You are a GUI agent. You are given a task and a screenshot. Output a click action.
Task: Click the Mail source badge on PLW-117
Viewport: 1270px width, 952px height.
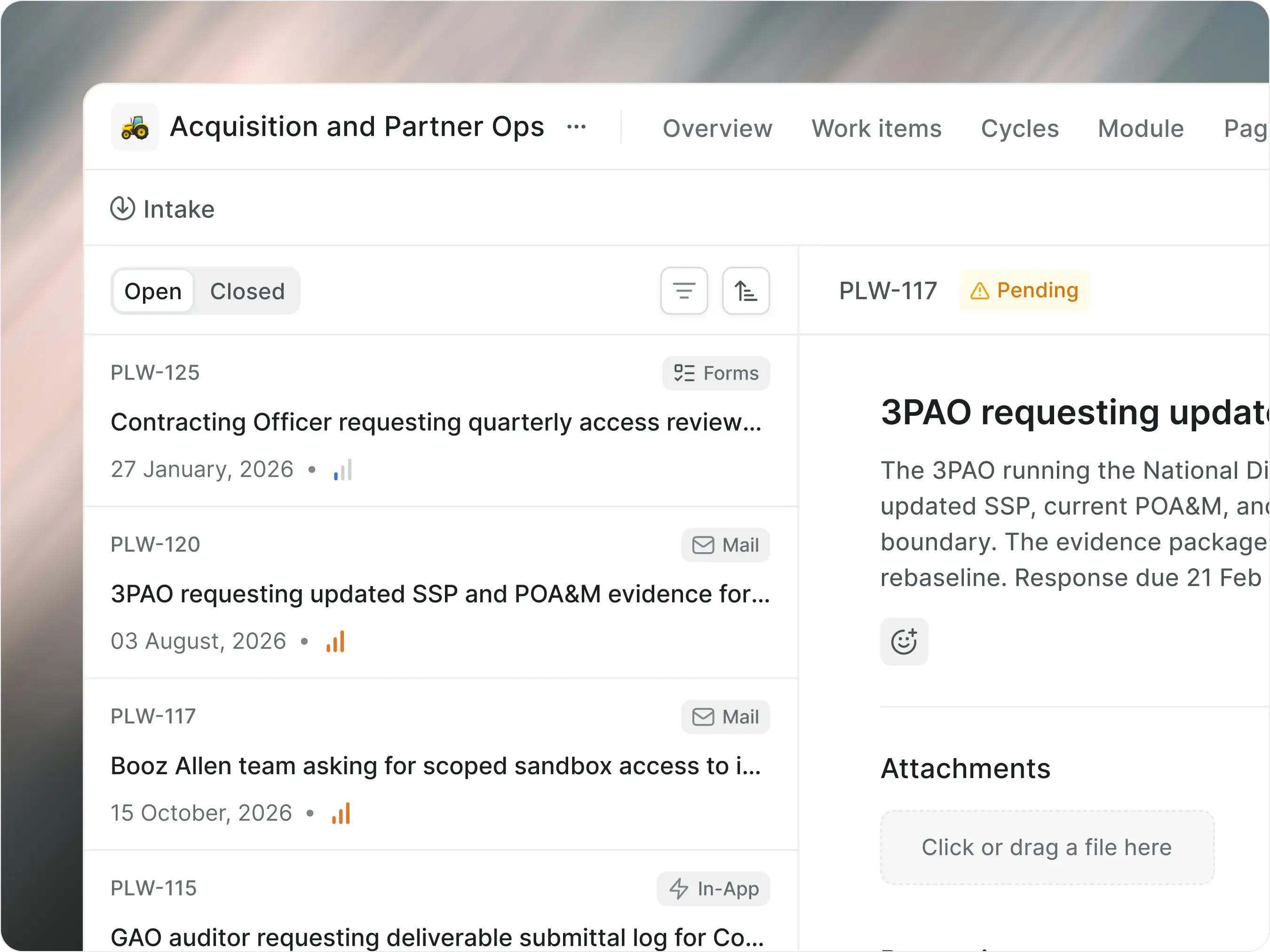[x=726, y=716]
